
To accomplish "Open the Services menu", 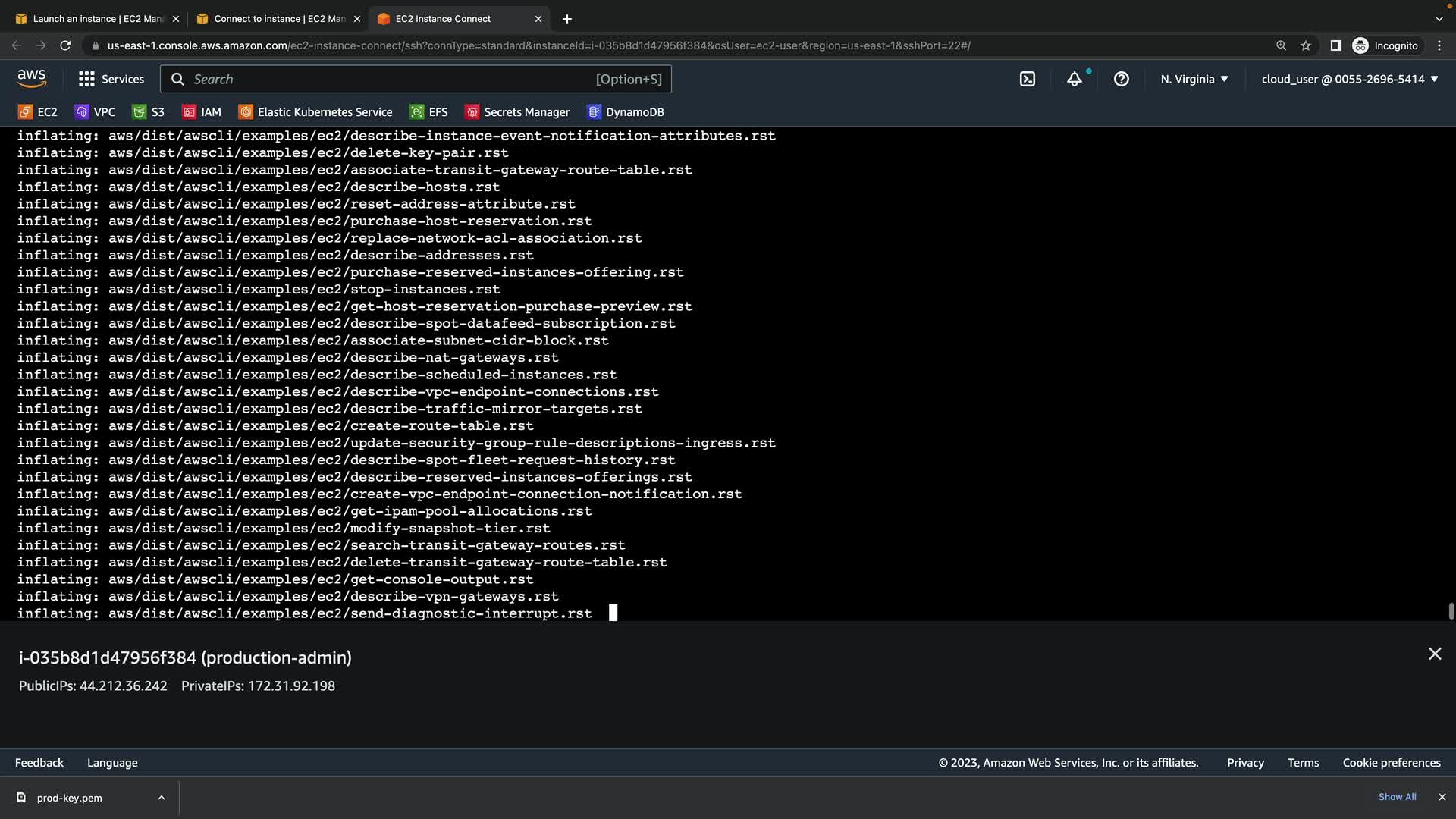I will [x=111, y=79].
